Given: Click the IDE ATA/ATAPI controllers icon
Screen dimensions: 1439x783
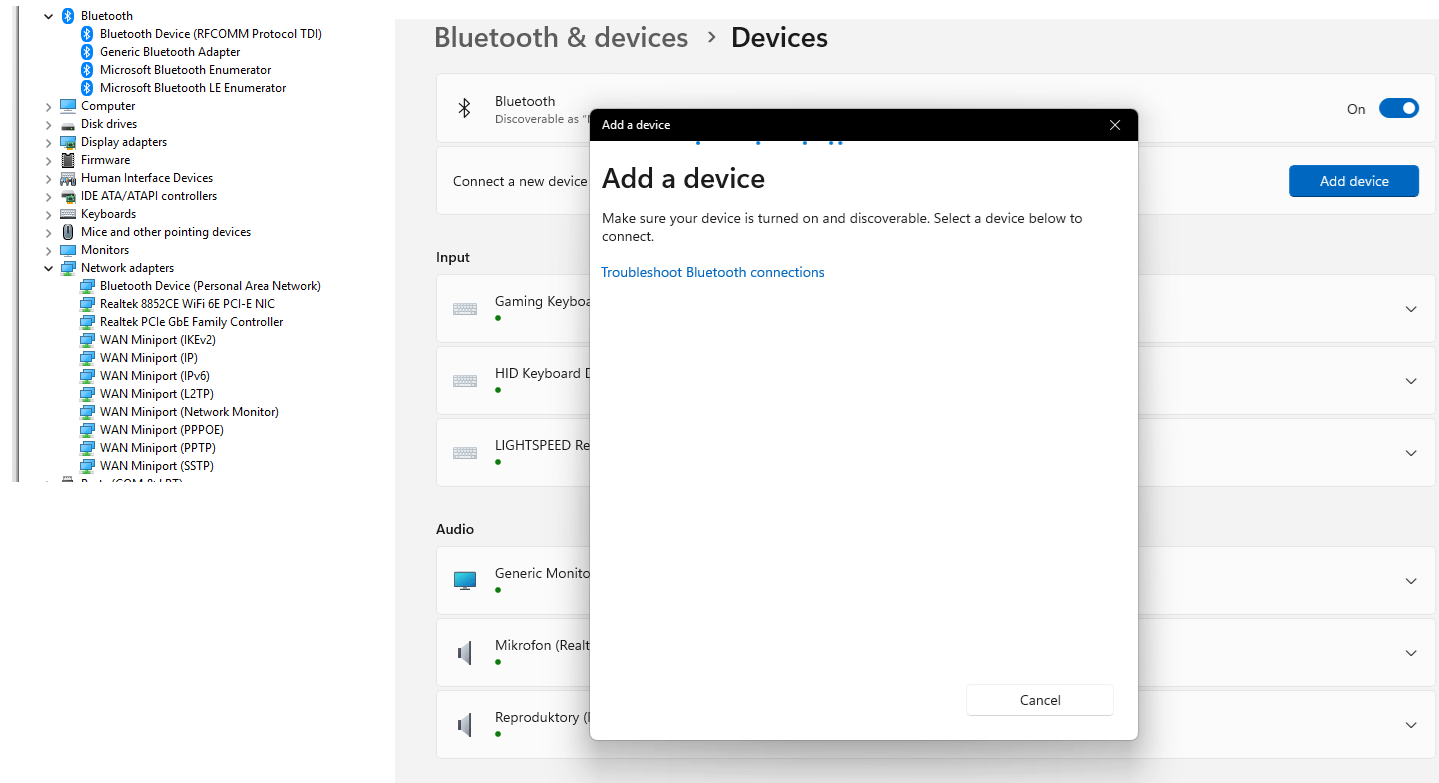Looking at the screenshot, I should tap(68, 196).
